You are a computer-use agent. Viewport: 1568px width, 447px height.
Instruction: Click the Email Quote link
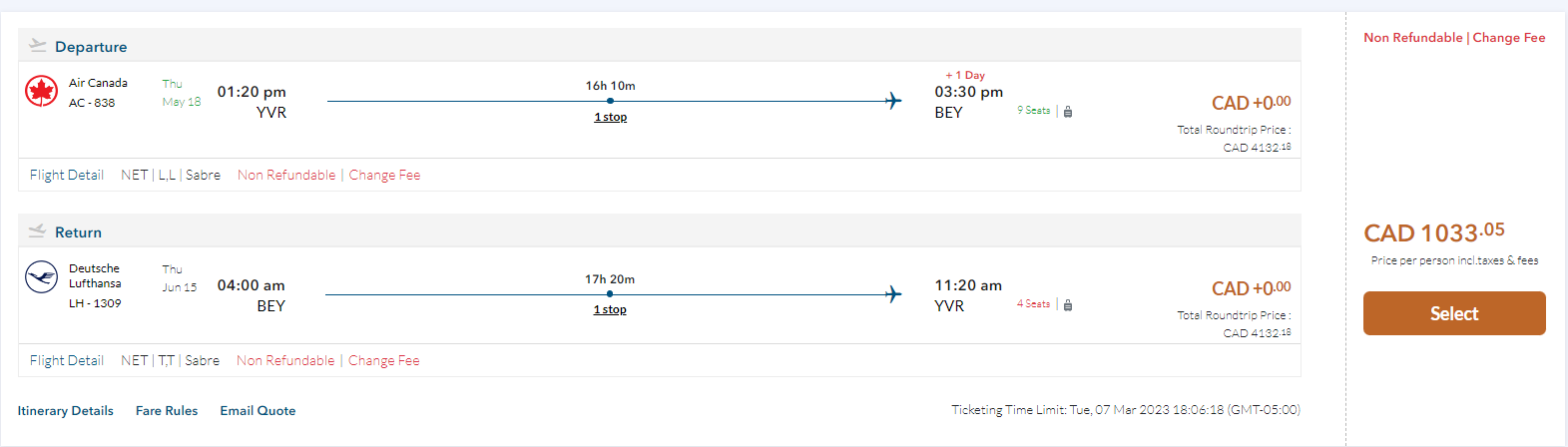(x=258, y=411)
